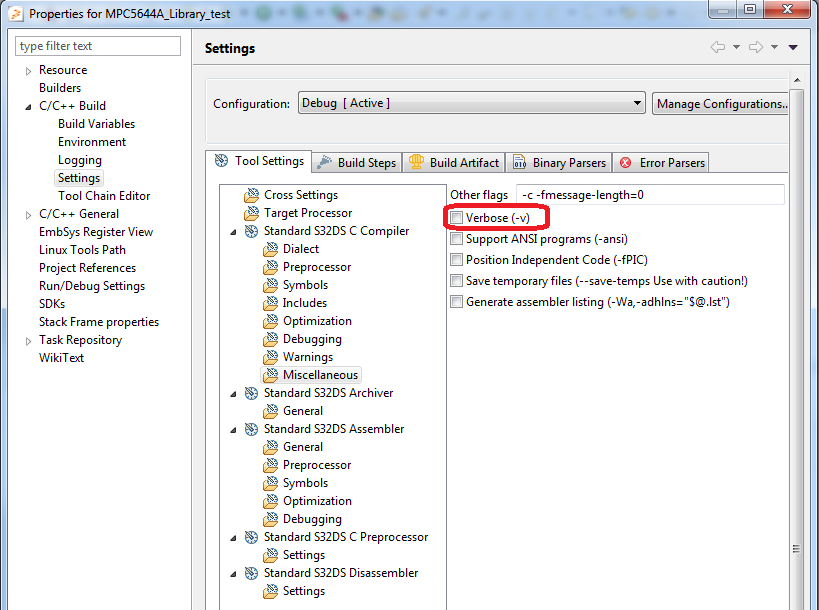Switch to the Tool Settings tab

259,161
